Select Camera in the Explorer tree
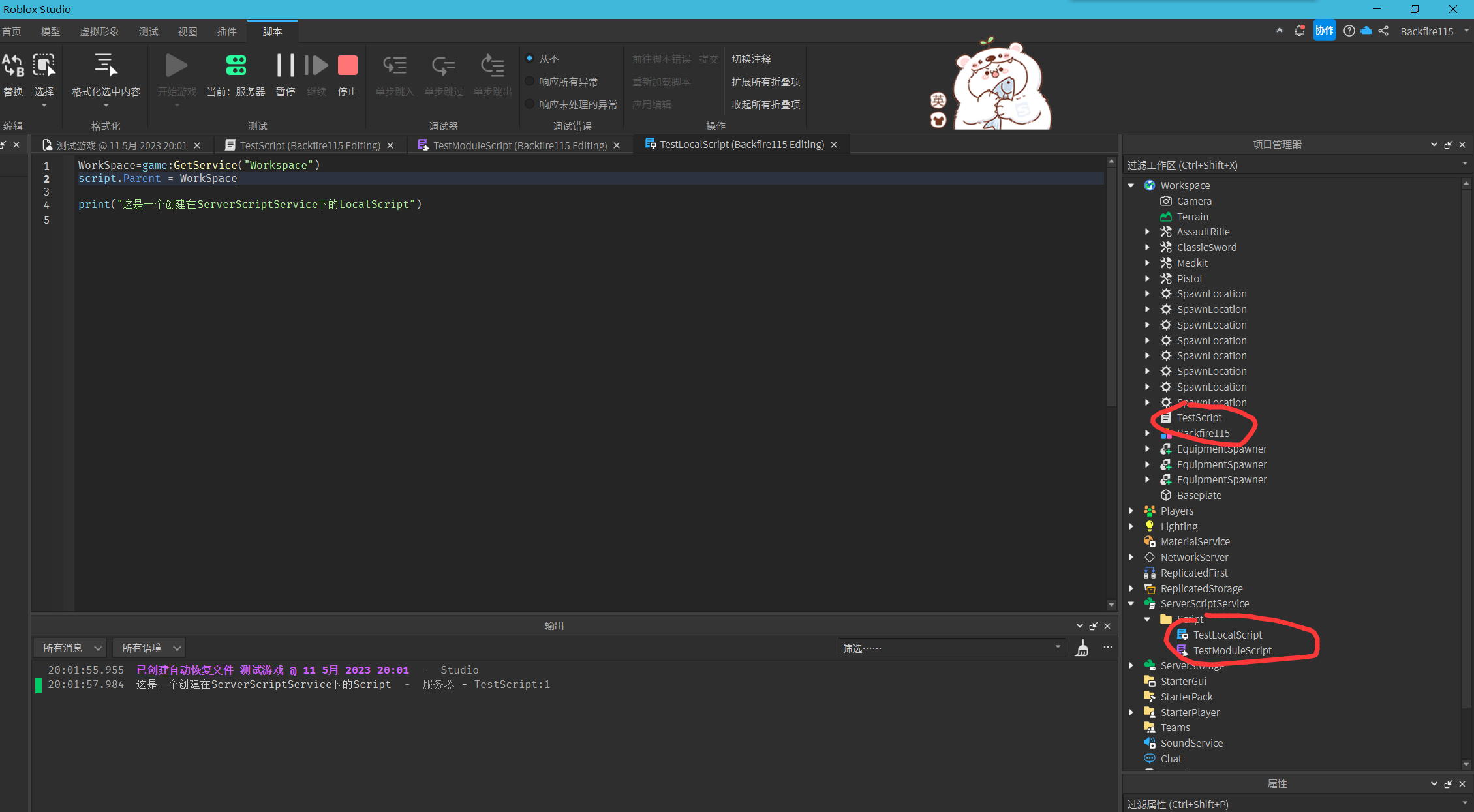1474x812 pixels. coord(1194,201)
